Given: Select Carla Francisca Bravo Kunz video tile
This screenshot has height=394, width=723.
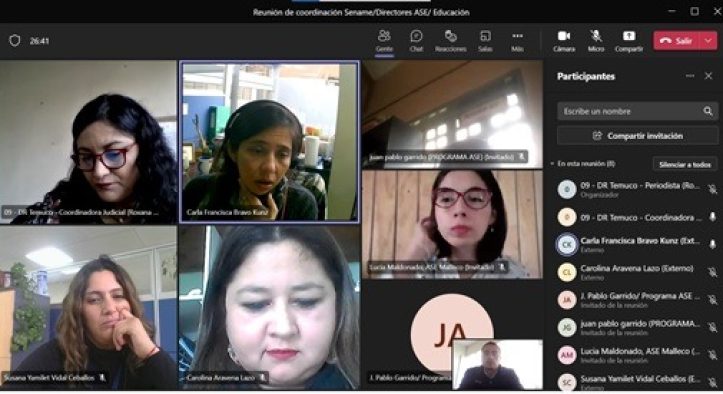Looking at the screenshot, I should [x=269, y=142].
